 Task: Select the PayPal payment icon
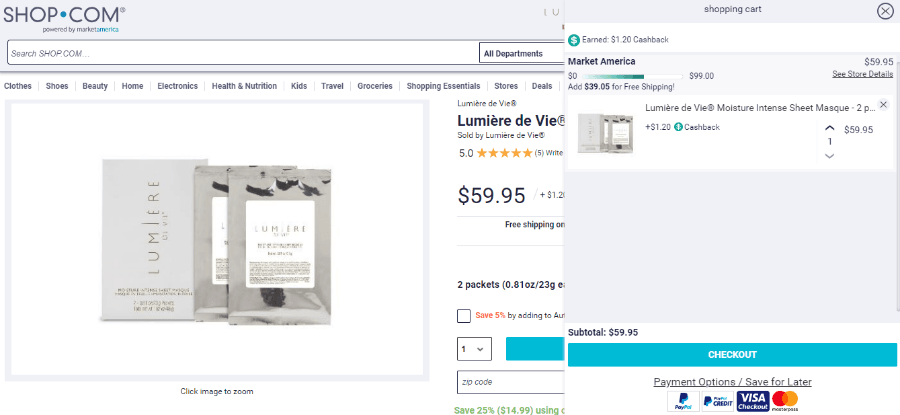[683, 401]
